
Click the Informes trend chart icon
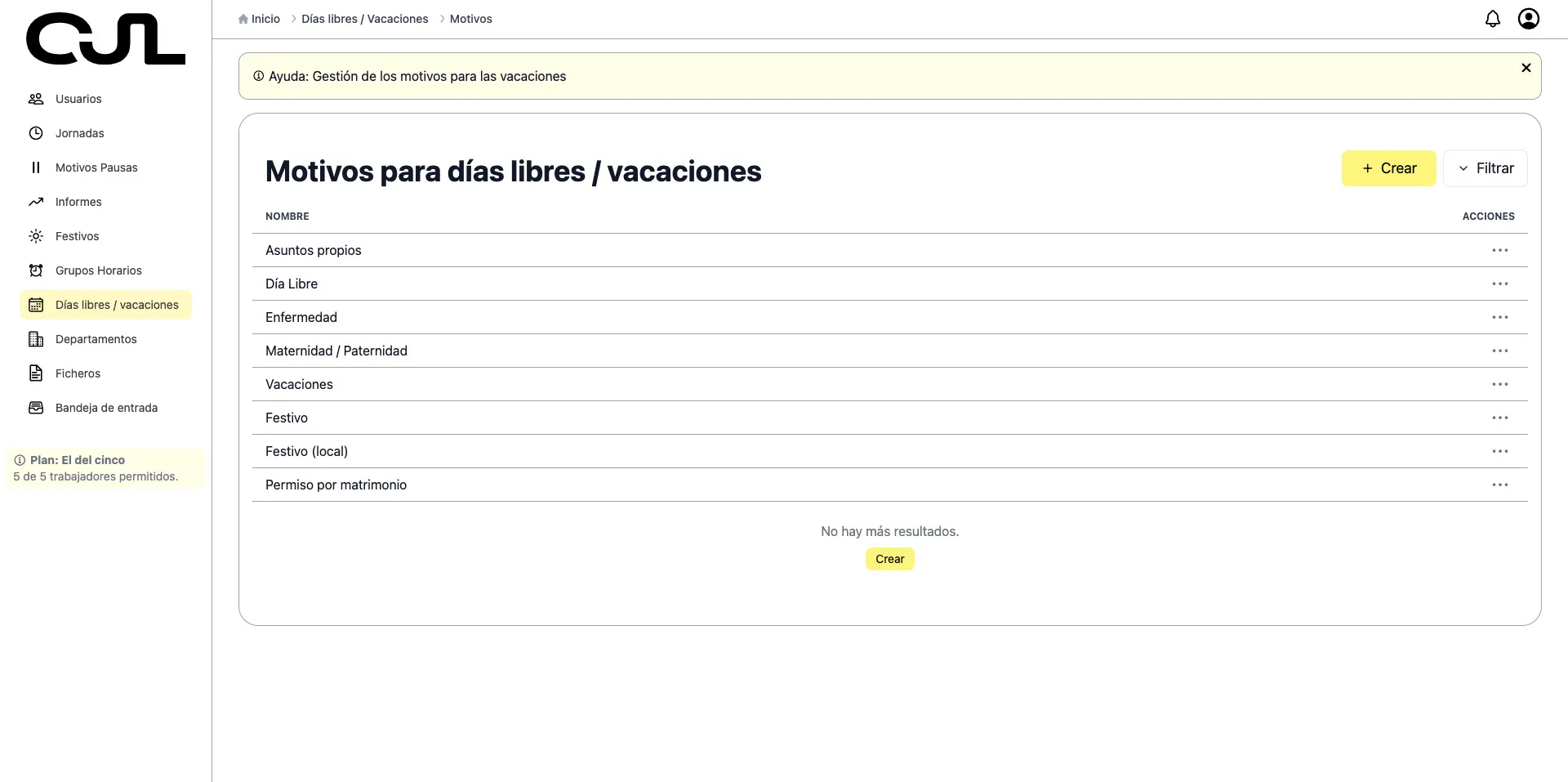click(36, 202)
